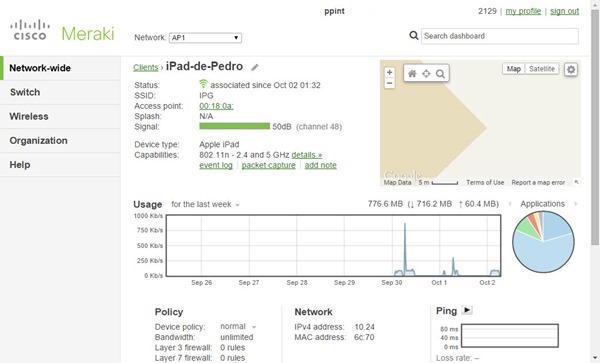Click in Search dashboard field
This screenshot has height=363, width=600.
coord(500,36)
